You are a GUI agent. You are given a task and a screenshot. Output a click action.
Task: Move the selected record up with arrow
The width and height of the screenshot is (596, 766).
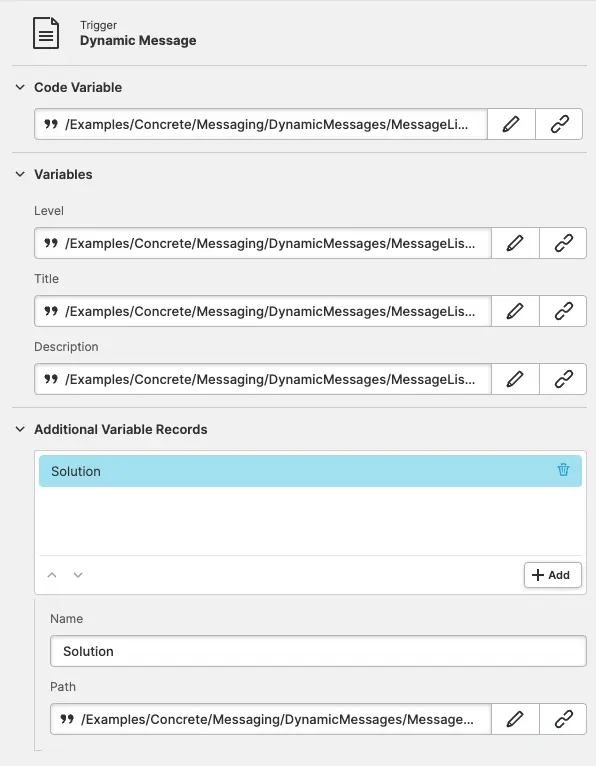coord(52,575)
